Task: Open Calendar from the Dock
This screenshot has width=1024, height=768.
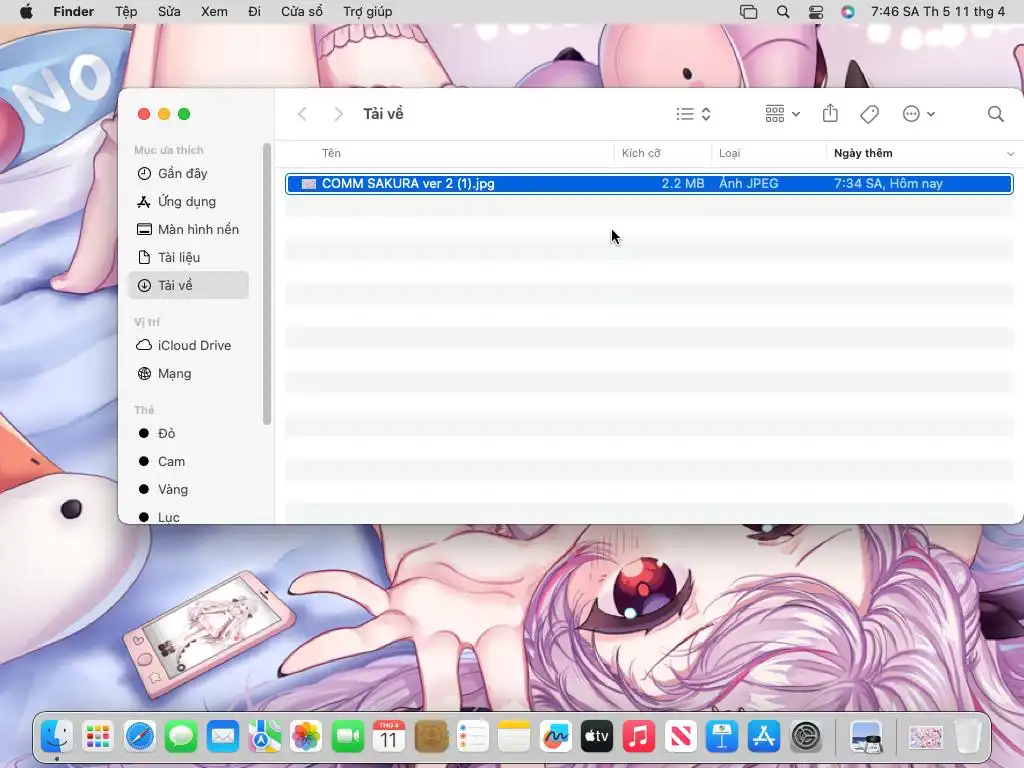Action: [x=389, y=737]
